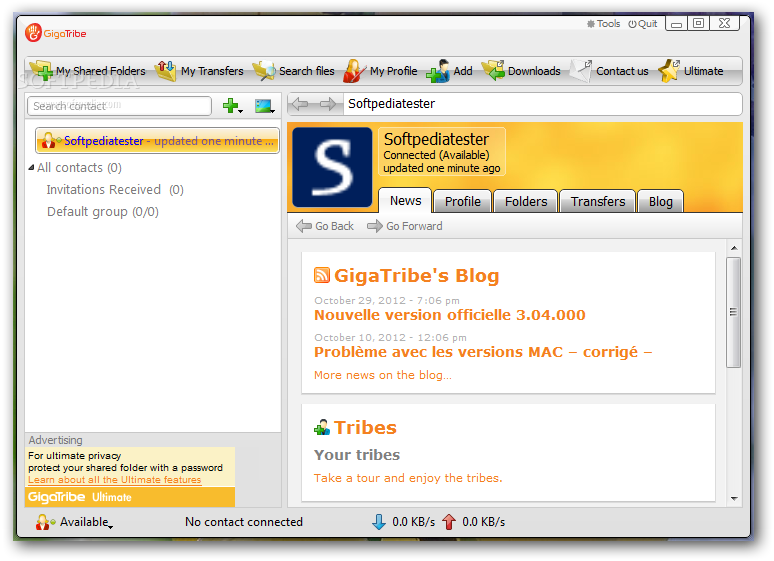Open Contact us envelope icon
The width and height of the screenshot is (774, 561).
(580, 71)
